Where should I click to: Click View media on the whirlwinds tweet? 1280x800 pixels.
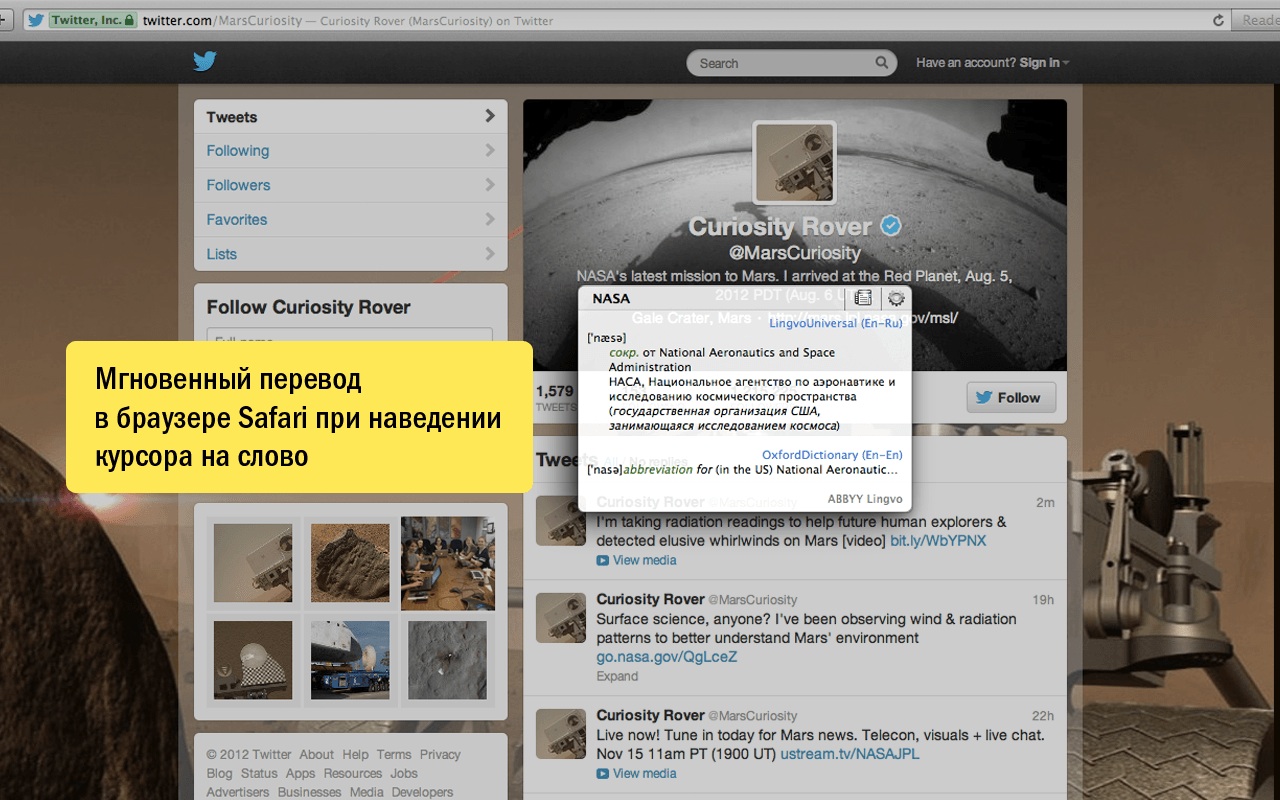[644, 560]
